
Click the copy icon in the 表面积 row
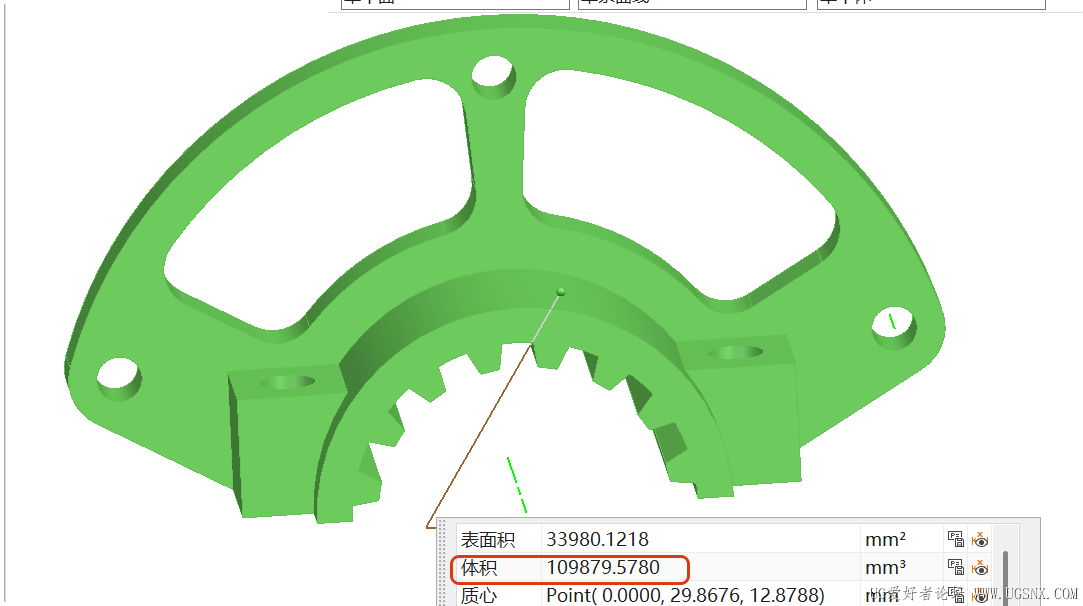(x=955, y=539)
